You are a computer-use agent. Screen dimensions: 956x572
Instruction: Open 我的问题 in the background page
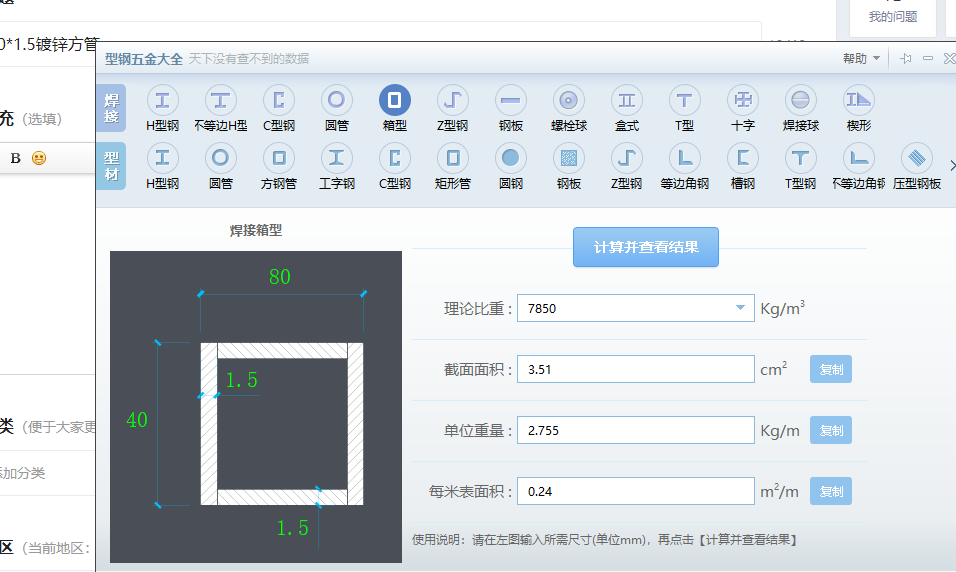893,16
